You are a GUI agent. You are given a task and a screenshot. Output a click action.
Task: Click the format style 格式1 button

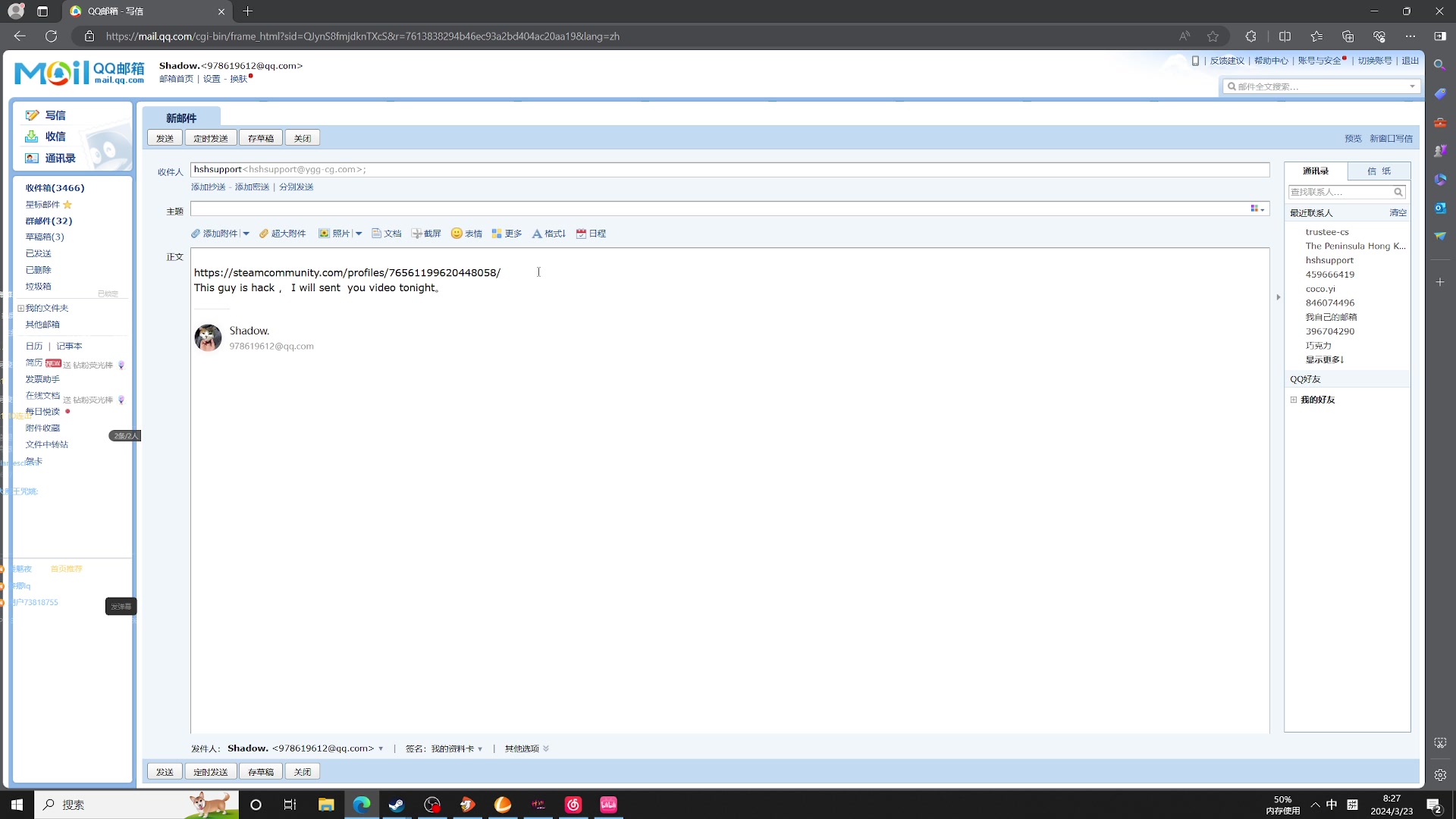pyautogui.click(x=549, y=233)
